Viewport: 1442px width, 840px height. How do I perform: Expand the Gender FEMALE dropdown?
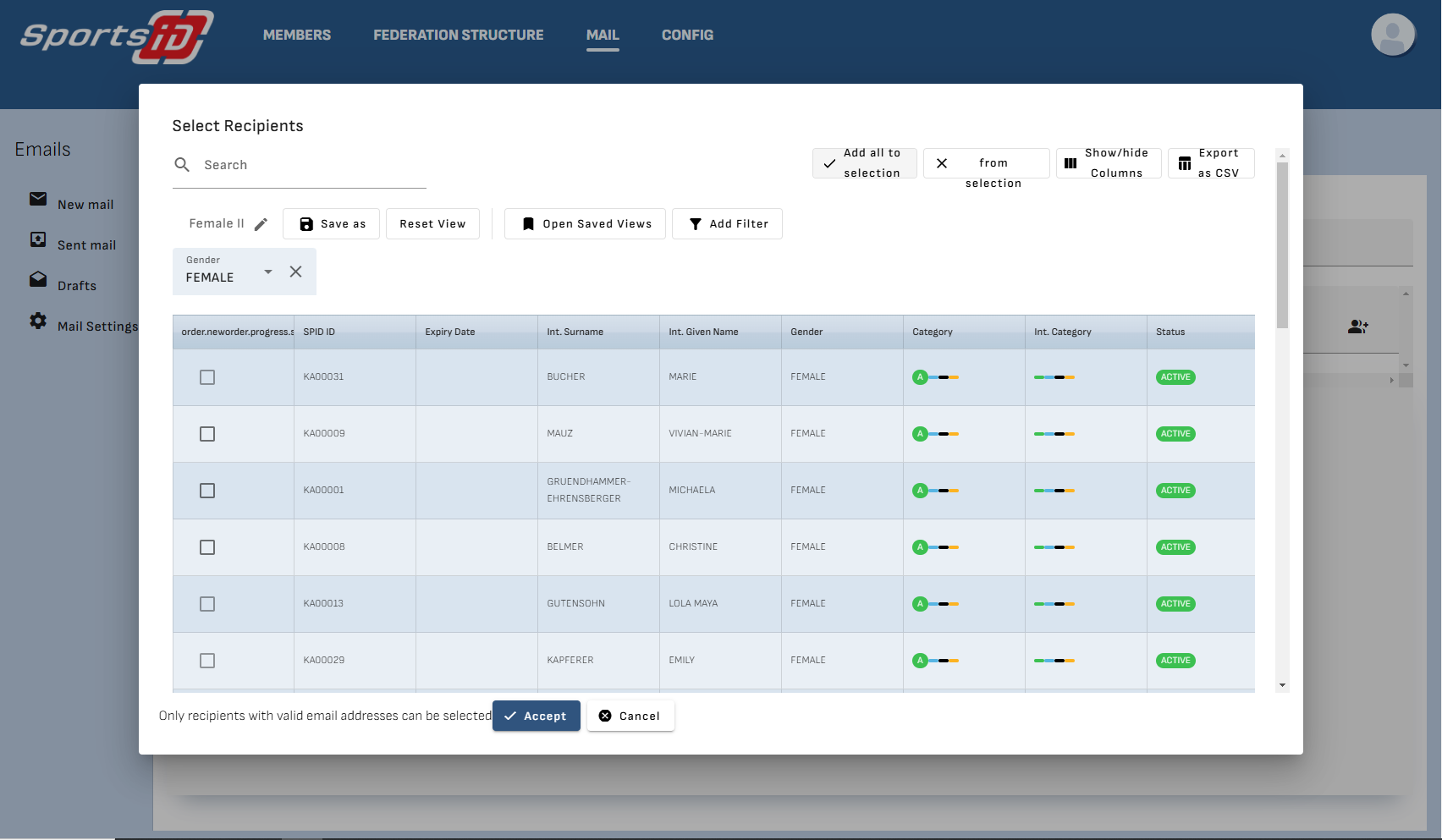point(268,272)
